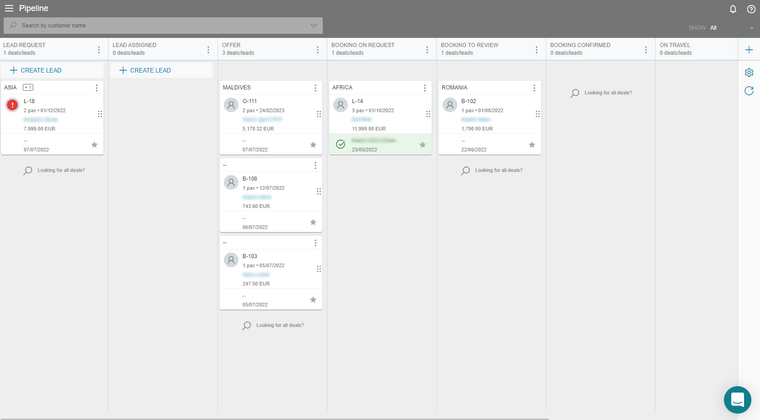Screen dimensions: 760x420
Task: Star the B-102 deal
Action: (x=532, y=145)
